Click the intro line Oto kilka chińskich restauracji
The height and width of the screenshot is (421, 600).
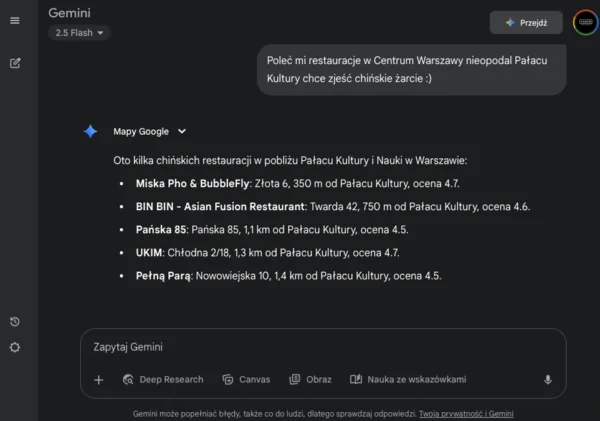(290, 160)
